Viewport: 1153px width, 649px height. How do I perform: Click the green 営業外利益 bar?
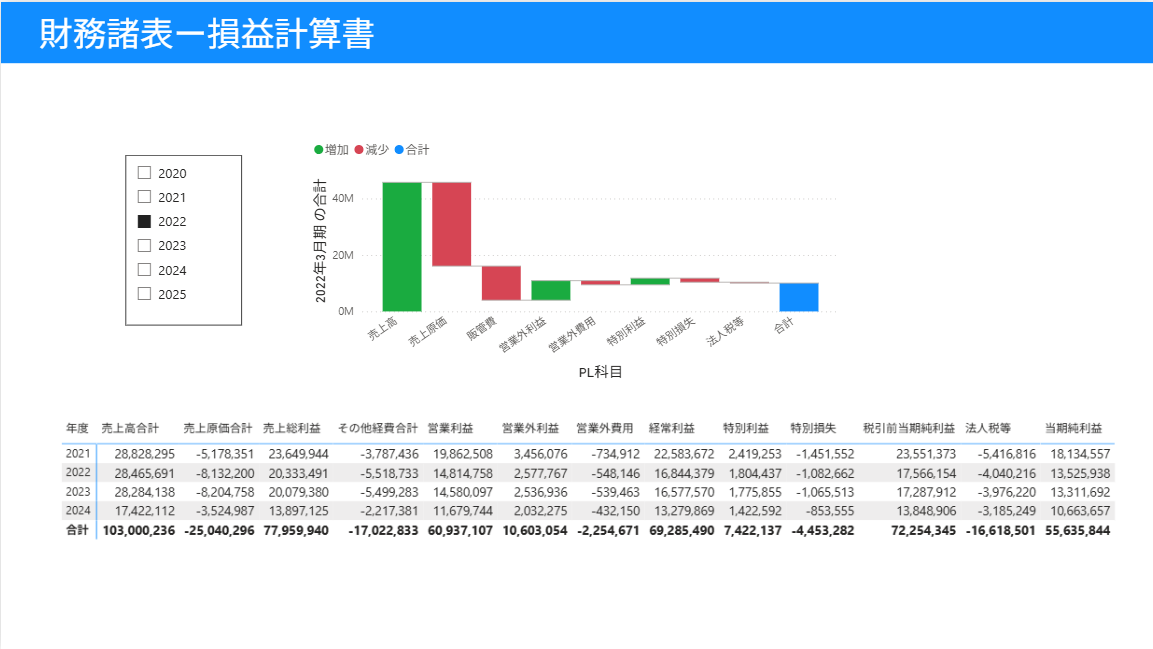[550, 290]
